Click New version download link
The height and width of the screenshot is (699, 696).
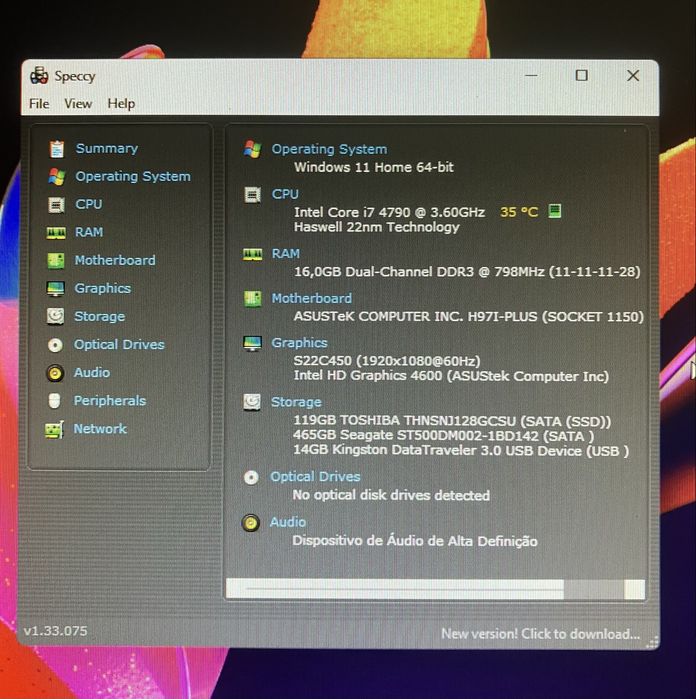pos(540,633)
